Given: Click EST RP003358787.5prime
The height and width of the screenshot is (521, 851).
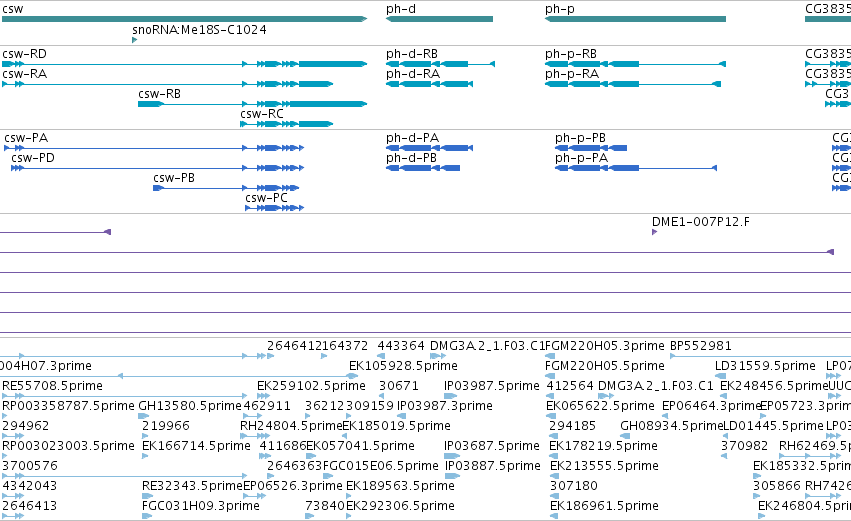Looking at the screenshot, I should pyautogui.click(x=68, y=406).
